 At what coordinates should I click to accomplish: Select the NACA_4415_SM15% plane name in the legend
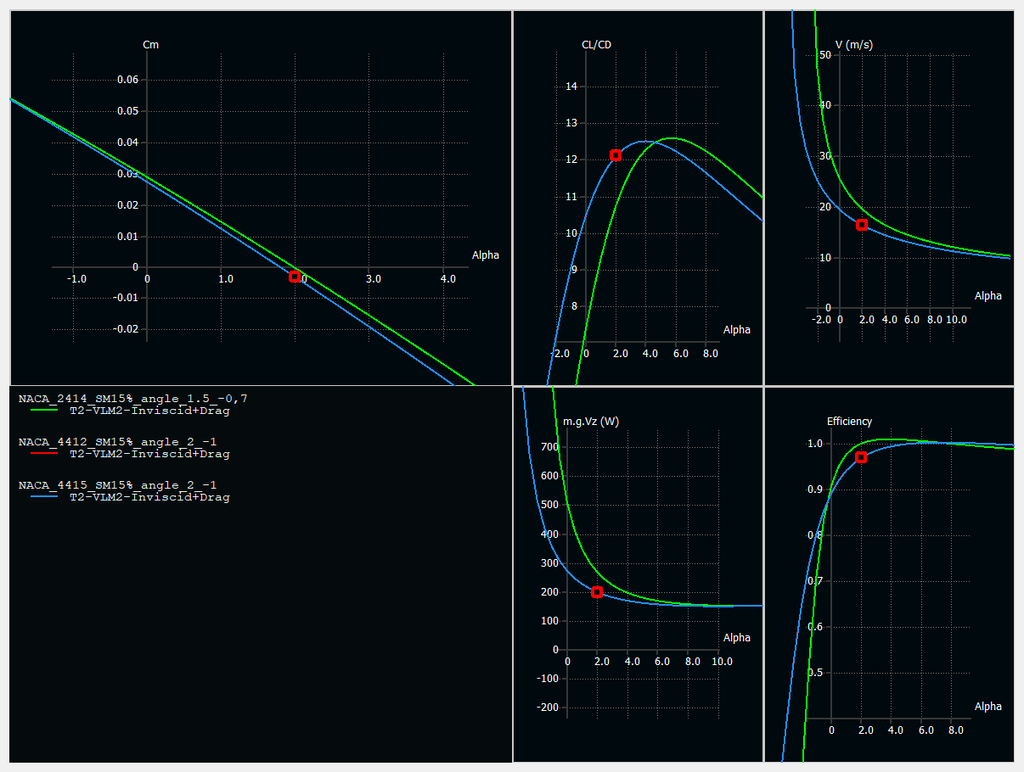(117, 485)
